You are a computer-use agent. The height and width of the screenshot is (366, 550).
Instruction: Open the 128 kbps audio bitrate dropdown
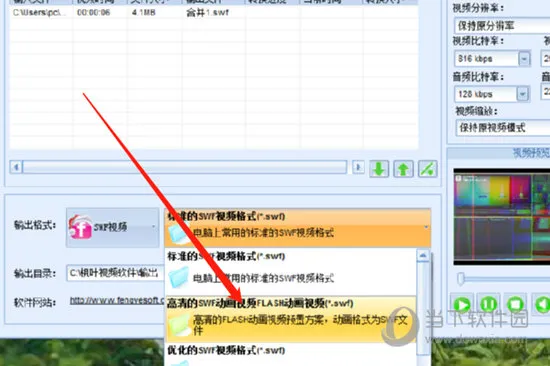tap(523, 94)
